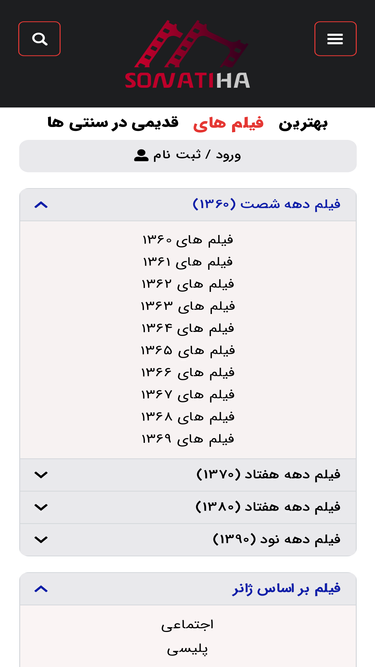Image resolution: width=375 pixels, height=667 pixels.
Task: Open فیلم های ۱۳۶۰ link
Action: click(x=188, y=240)
